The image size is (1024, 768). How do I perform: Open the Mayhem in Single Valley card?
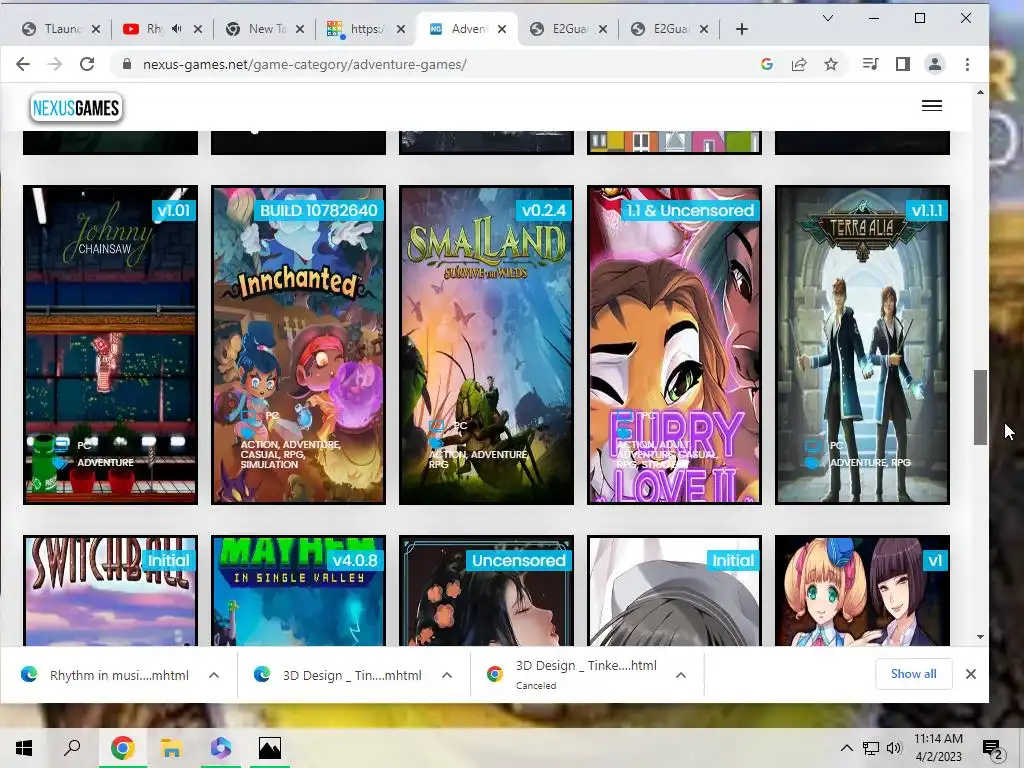coord(298,591)
